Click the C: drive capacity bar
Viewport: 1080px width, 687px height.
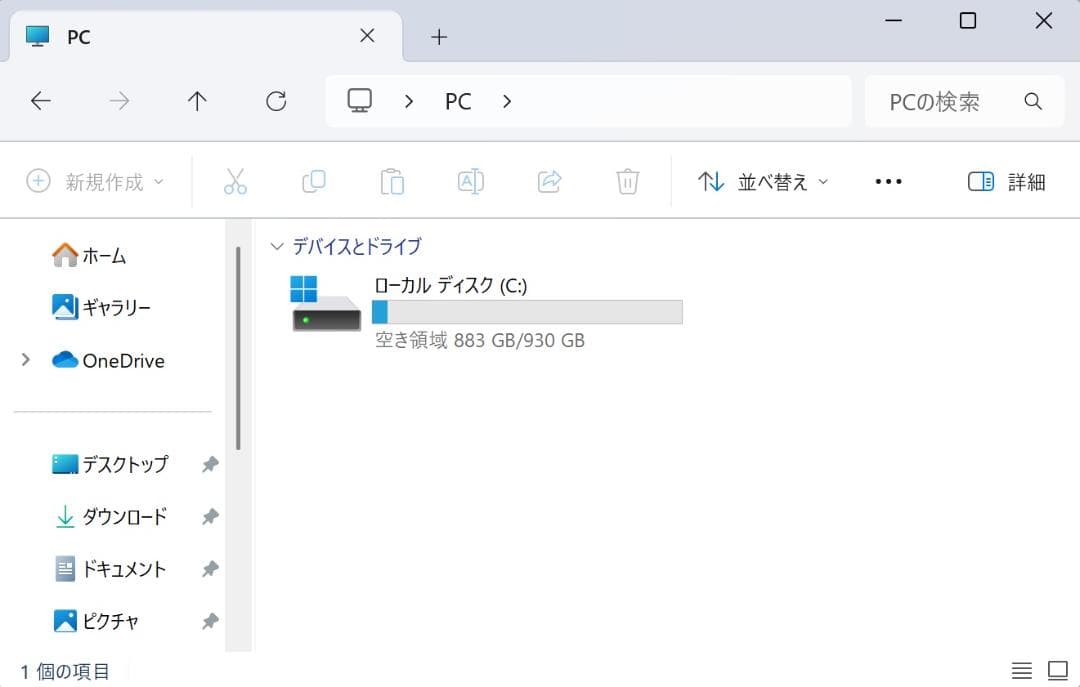coord(528,312)
